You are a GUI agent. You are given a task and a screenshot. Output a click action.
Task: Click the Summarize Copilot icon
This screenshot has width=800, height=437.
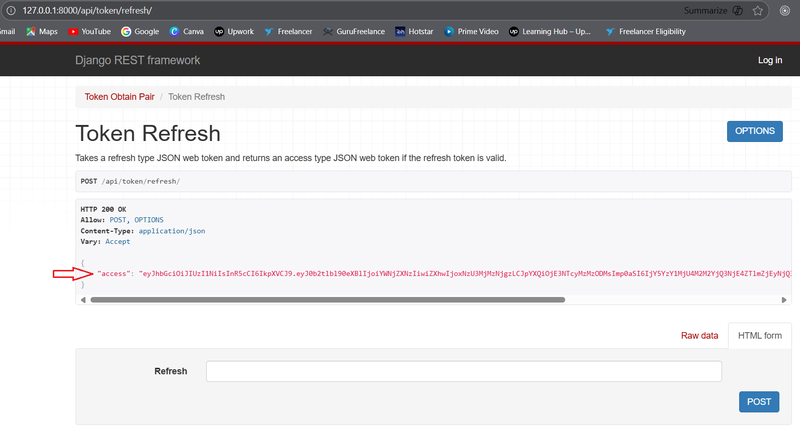738,10
